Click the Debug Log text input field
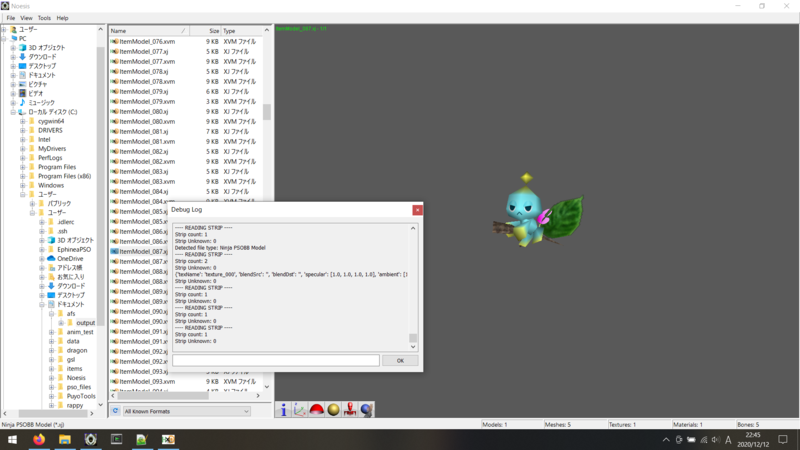This screenshot has width=800, height=450. [x=276, y=361]
